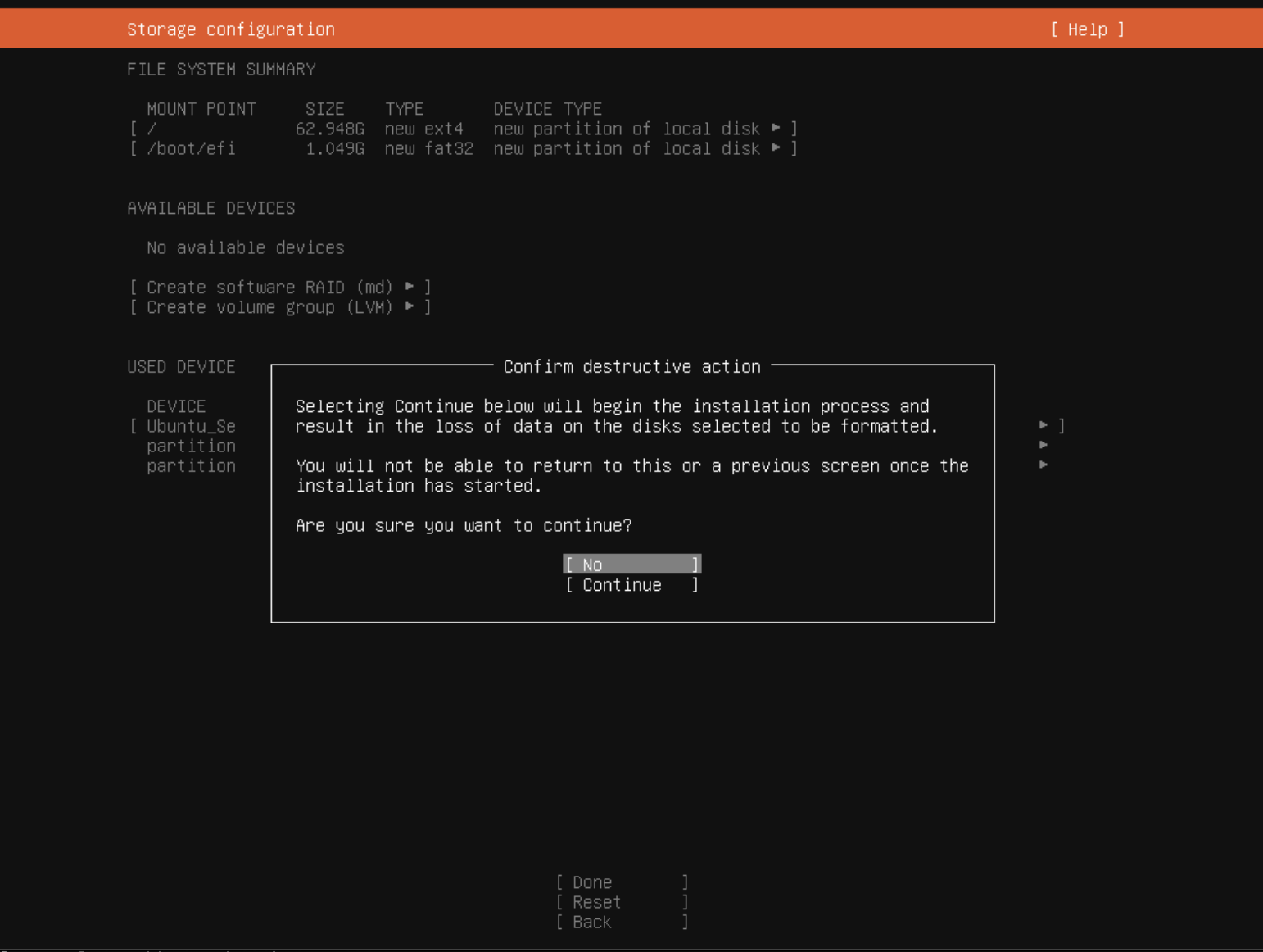Click arrow at right of second partition row
The height and width of the screenshot is (952, 1263).
pos(1043,465)
